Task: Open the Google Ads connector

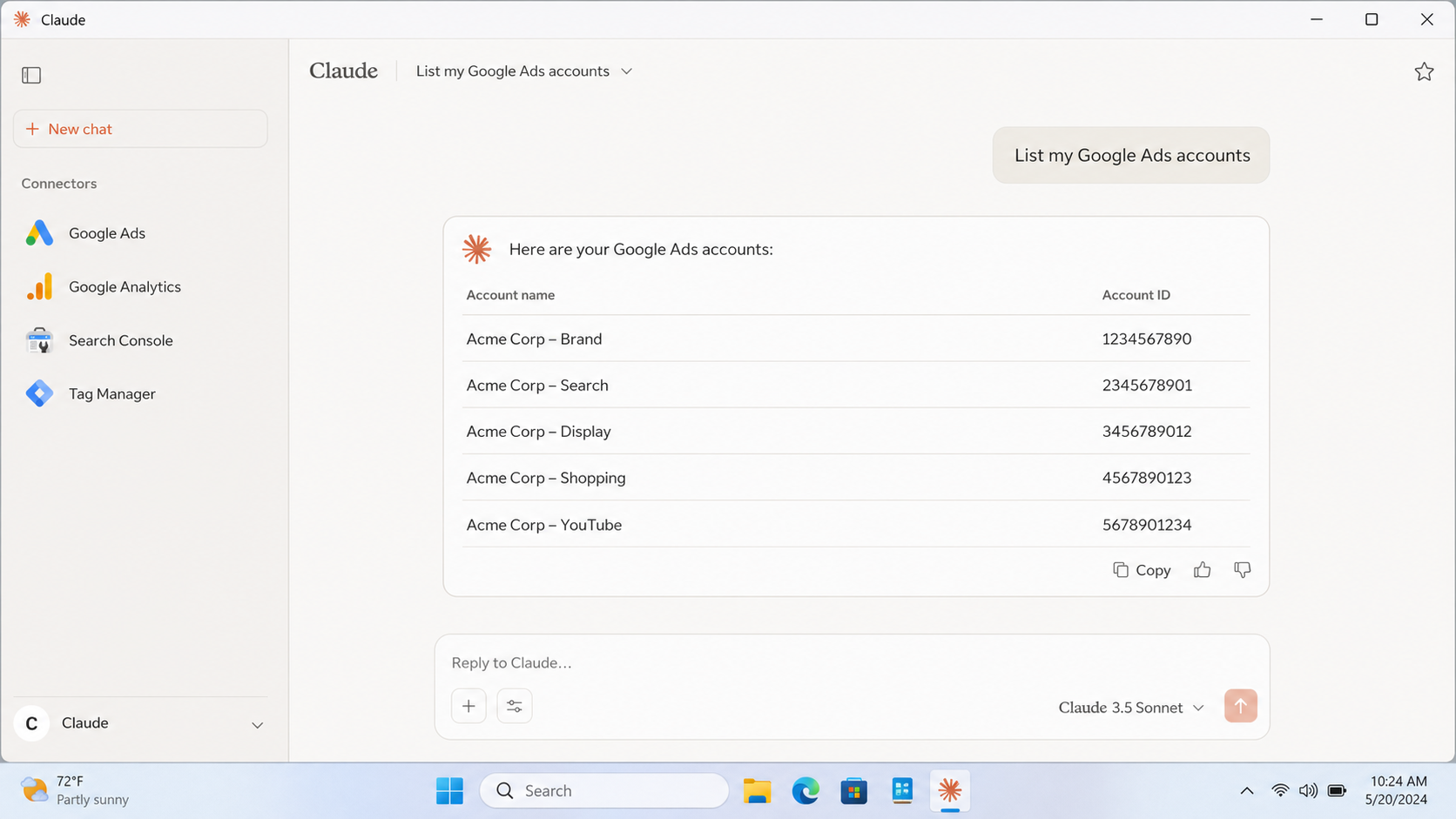Action: click(x=139, y=233)
